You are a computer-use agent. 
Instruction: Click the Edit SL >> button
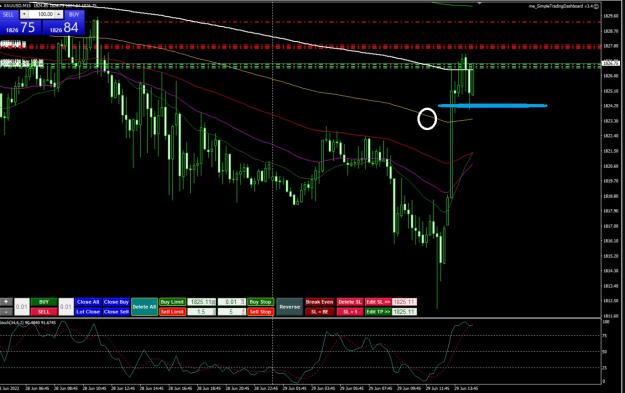378,302
